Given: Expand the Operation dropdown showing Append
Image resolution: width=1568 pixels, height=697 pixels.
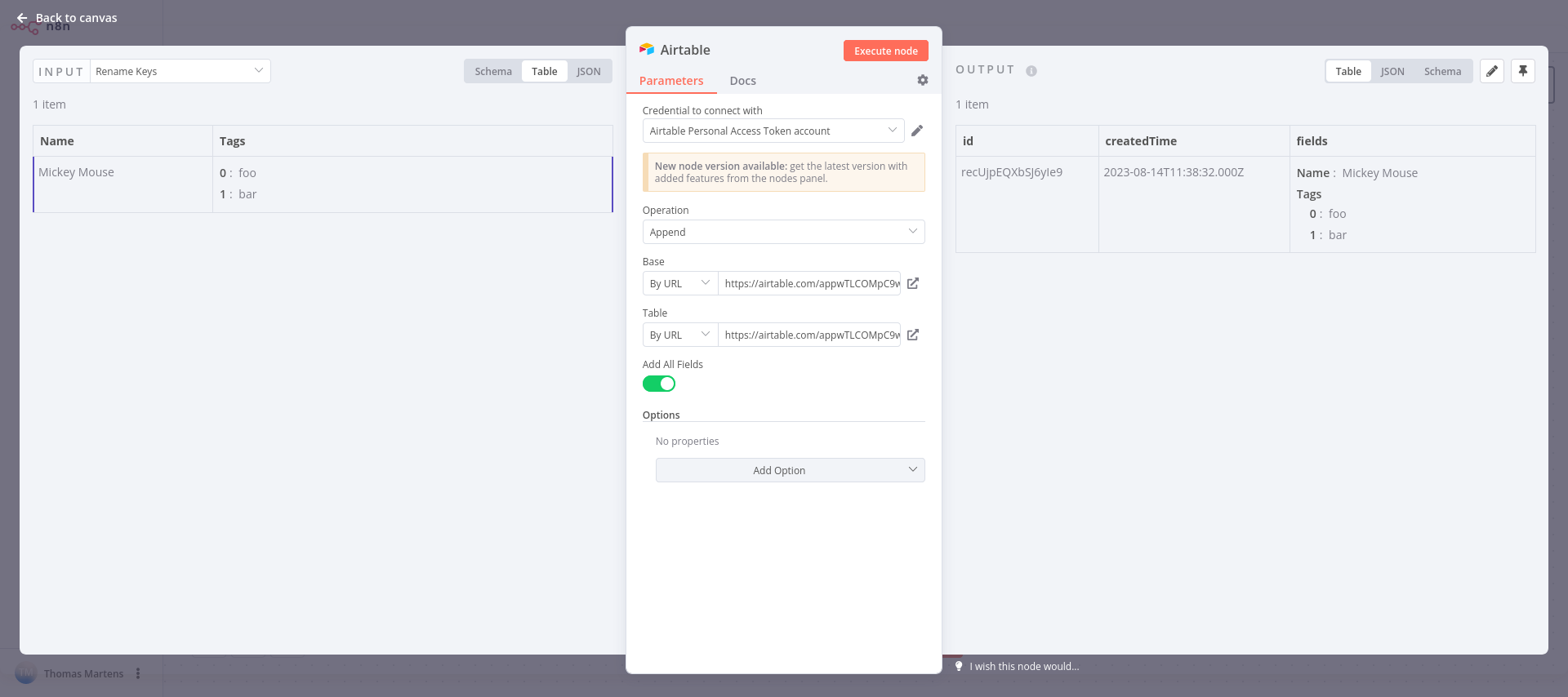Looking at the screenshot, I should click(x=783, y=232).
